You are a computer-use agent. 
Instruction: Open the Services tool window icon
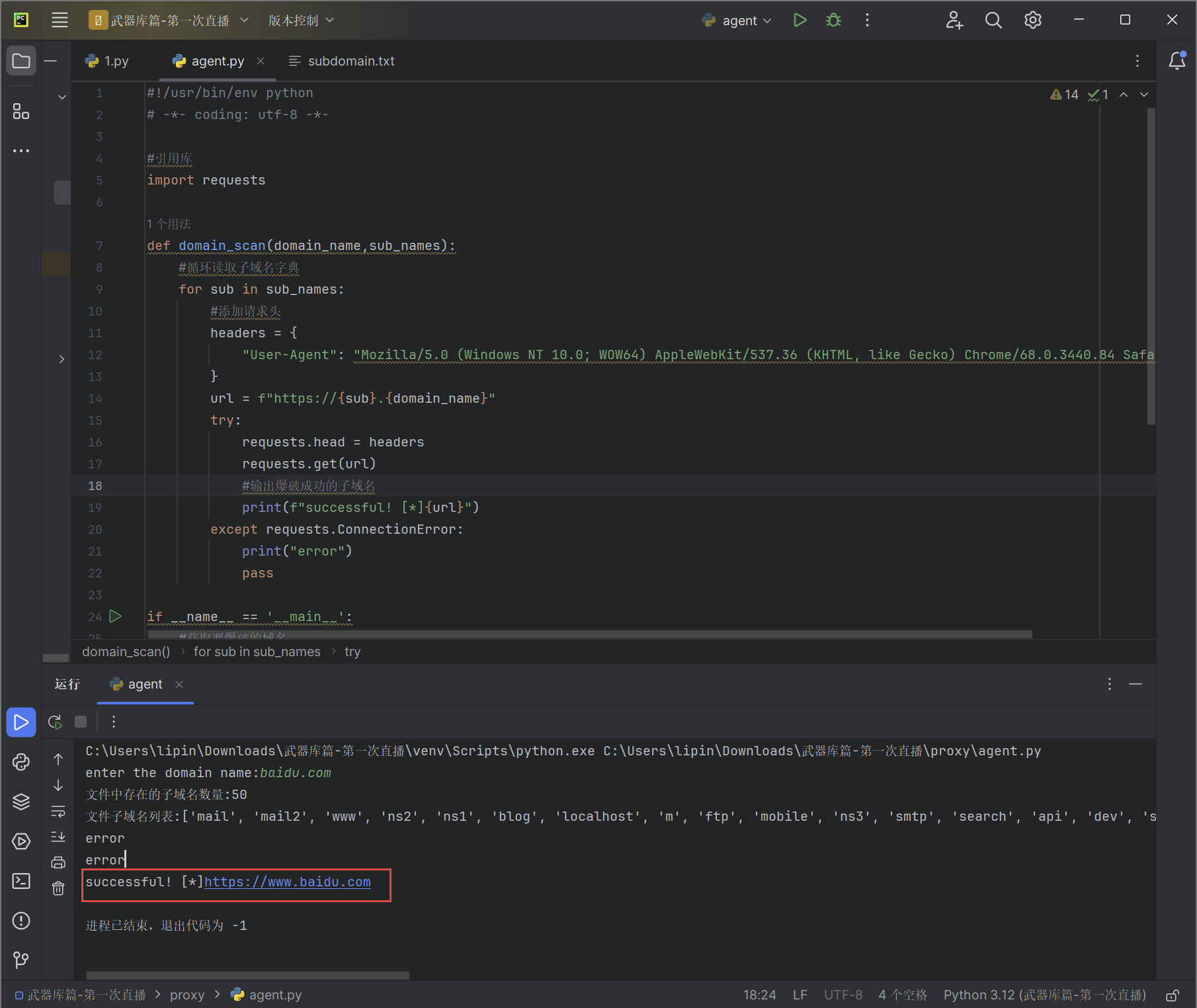point(21,841)
